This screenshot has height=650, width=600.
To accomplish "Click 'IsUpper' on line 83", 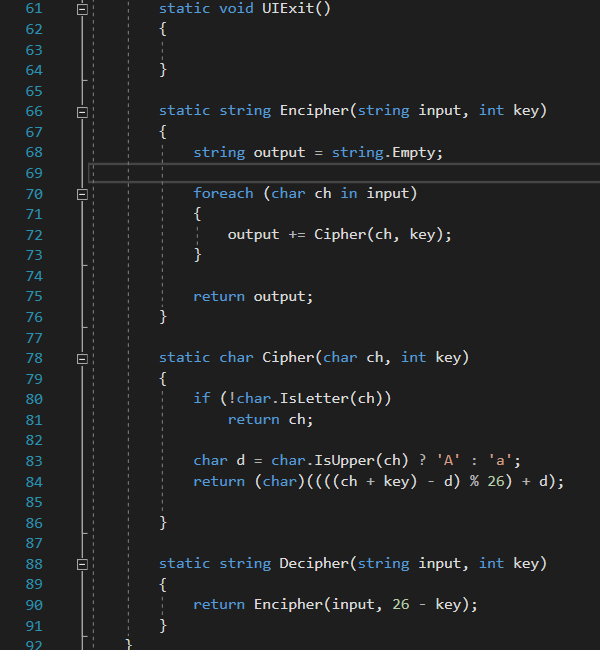I will (344, 460).
